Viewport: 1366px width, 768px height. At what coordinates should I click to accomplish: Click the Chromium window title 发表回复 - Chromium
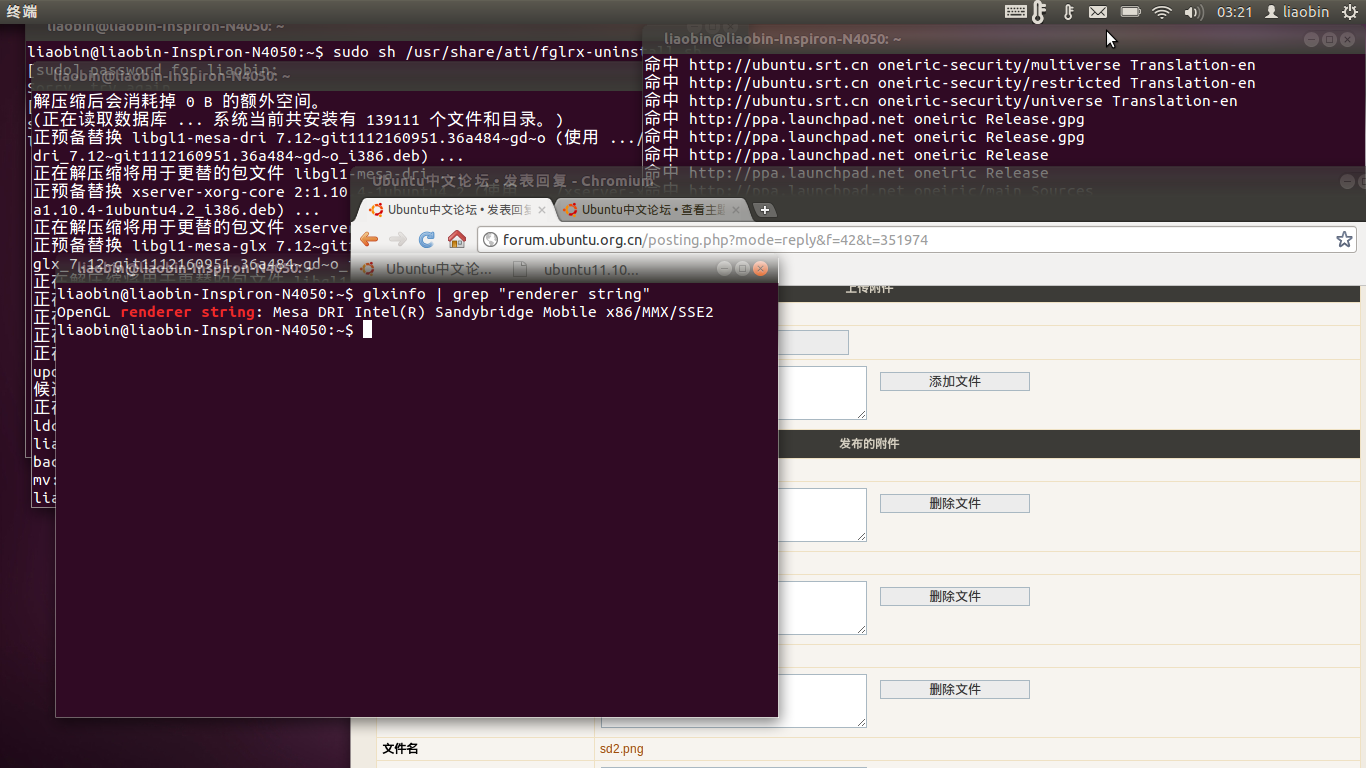(x=512, y=181)
